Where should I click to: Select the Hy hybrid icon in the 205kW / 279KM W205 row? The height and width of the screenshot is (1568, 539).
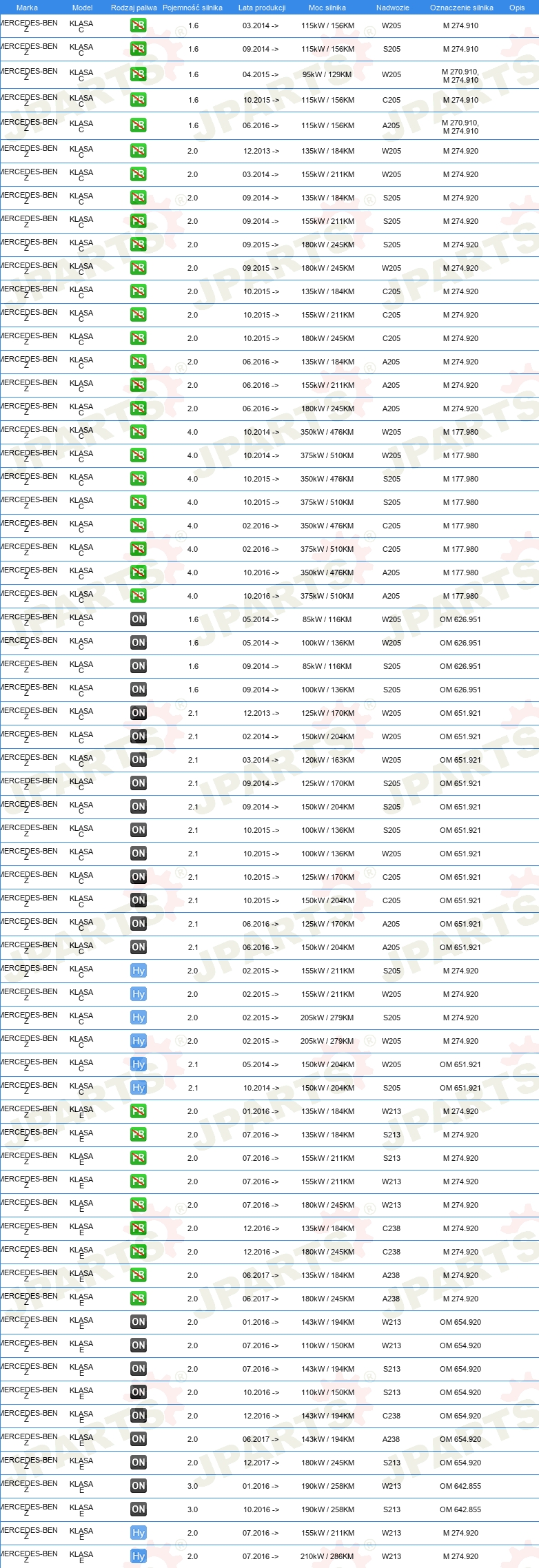pos(139,1041)
